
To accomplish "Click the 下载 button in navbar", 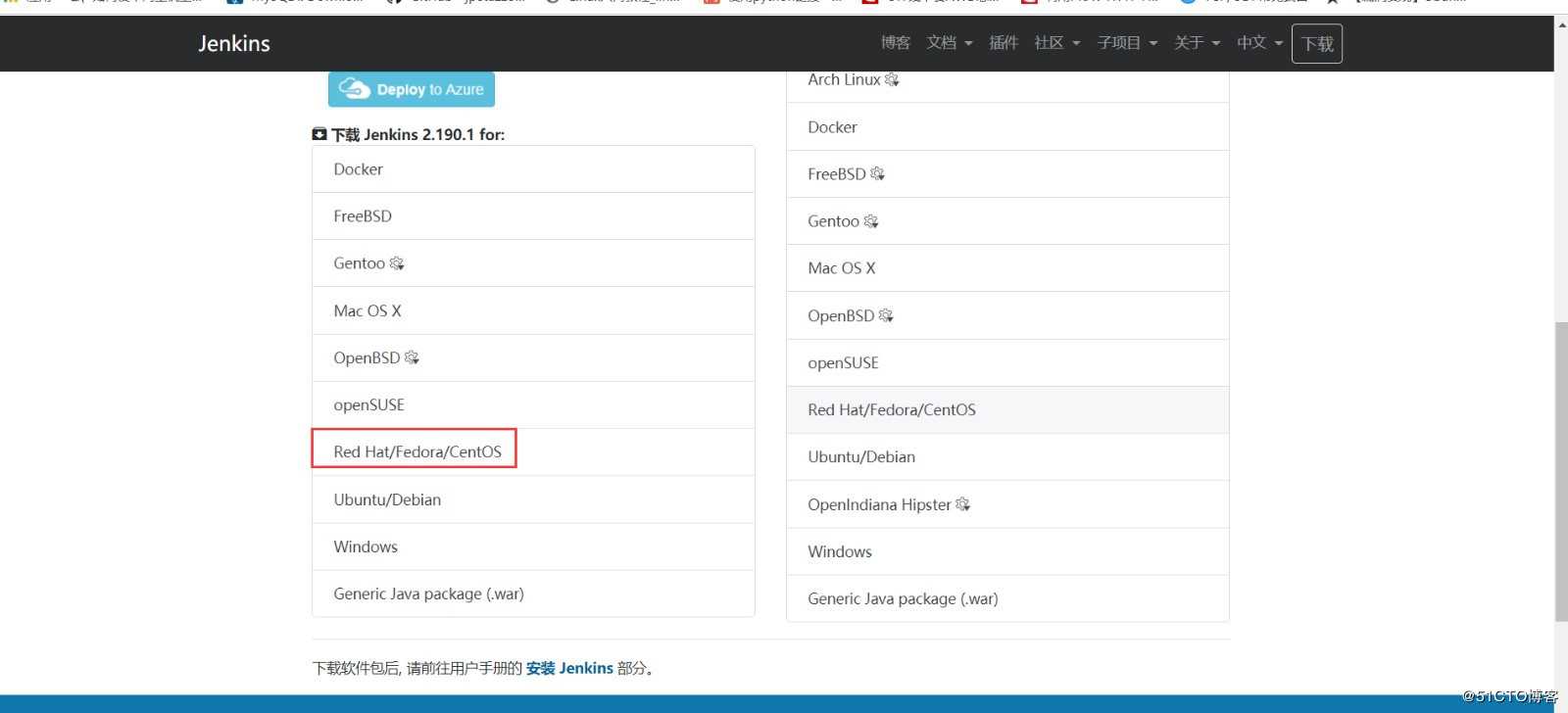I will (x=1317, y=44).
